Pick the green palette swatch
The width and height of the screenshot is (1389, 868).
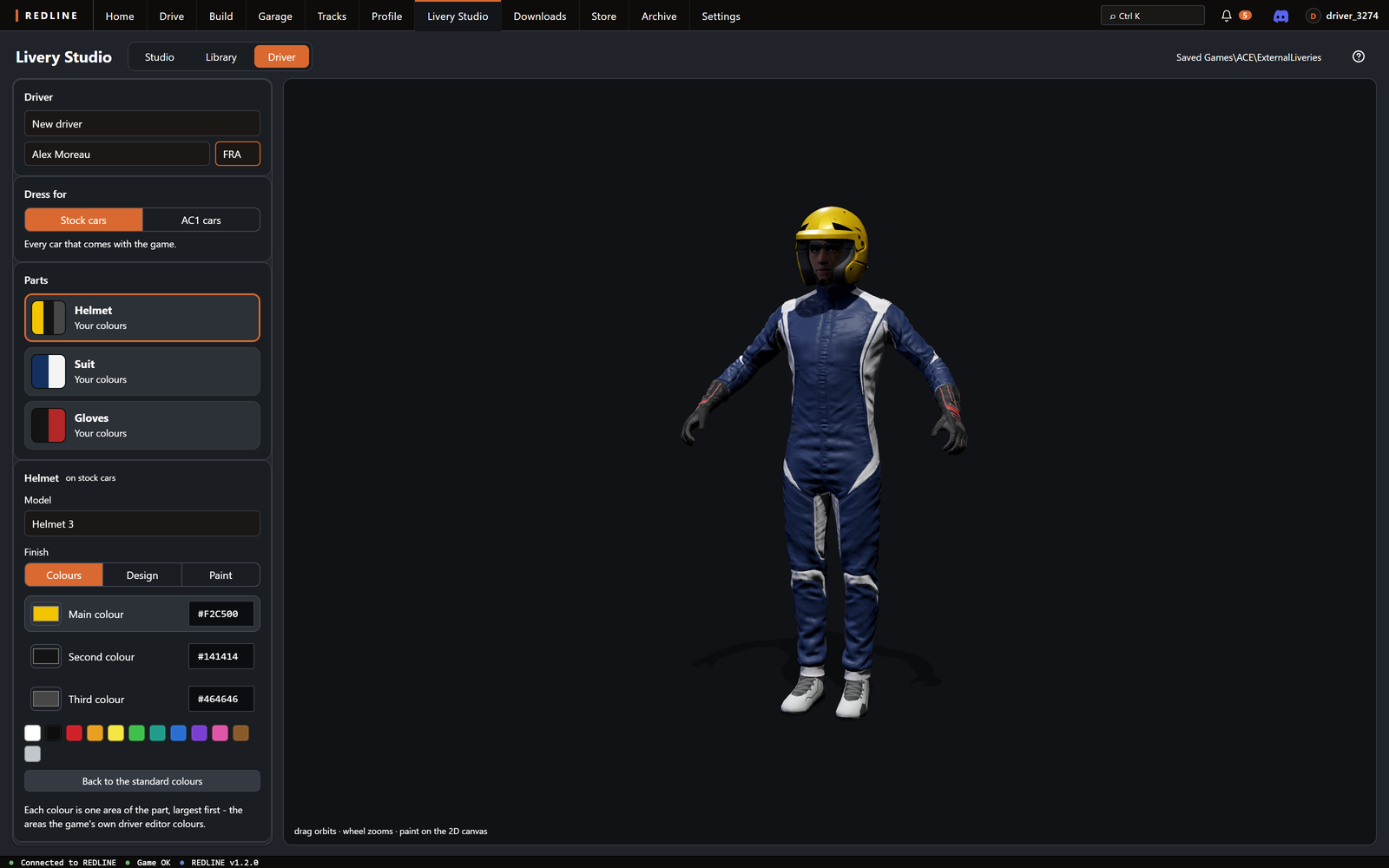[137, 733]
